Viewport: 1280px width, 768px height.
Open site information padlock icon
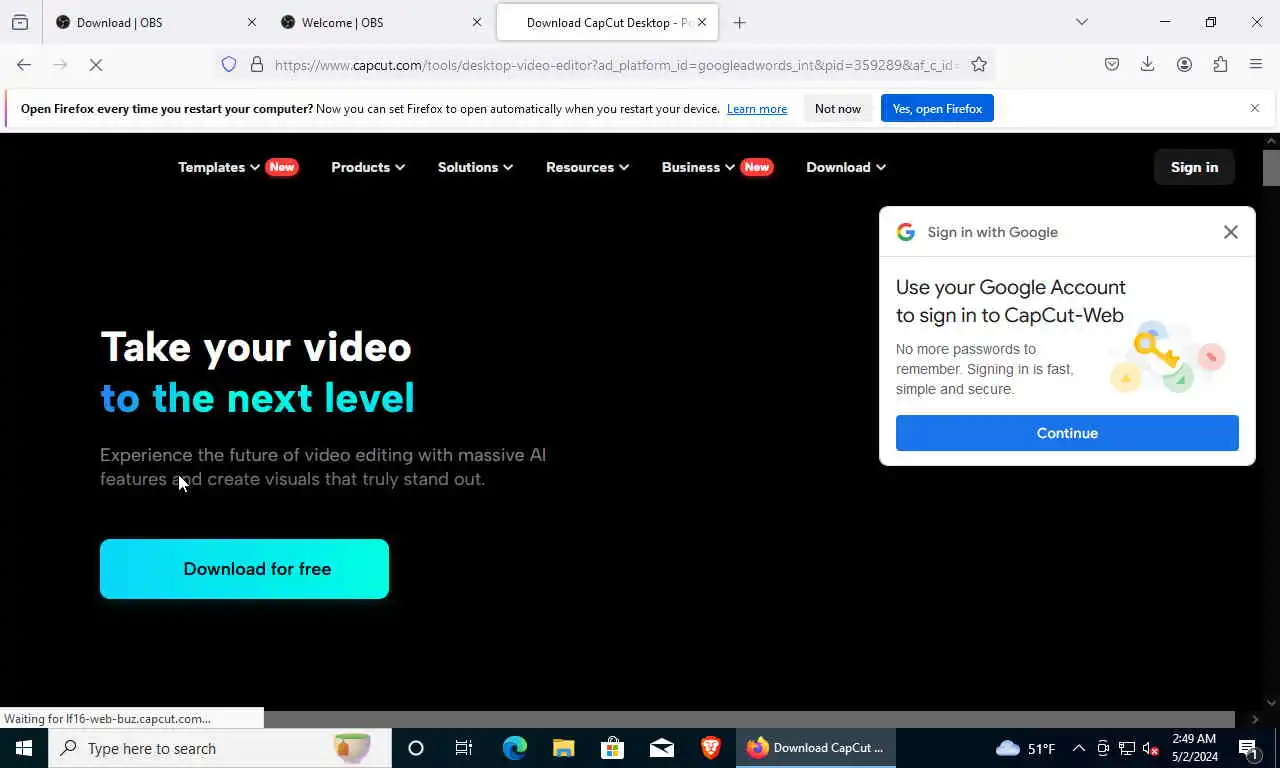click(257, 65)
